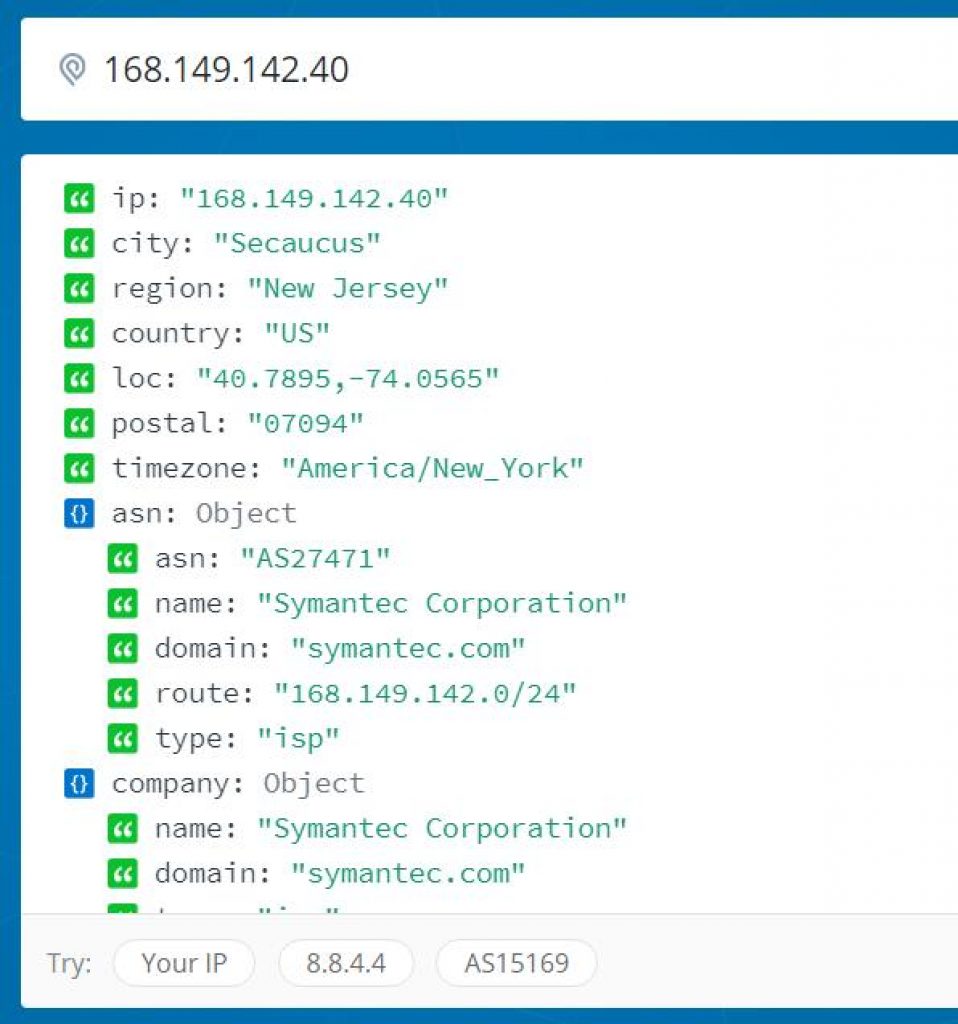Image resolution: width=958 pixels, height=1024 pixels.
Task: Collapse the company Object braces icon
Action: click(x=79, y=784)
